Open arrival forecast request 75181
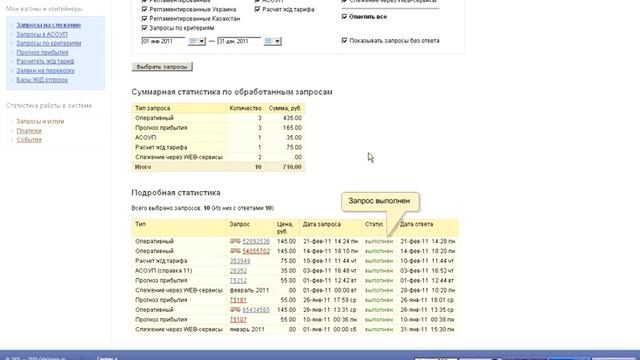Image resolution: width=640 pixels, height=360 pixels. pyautogui.click(x=238, y=300)
